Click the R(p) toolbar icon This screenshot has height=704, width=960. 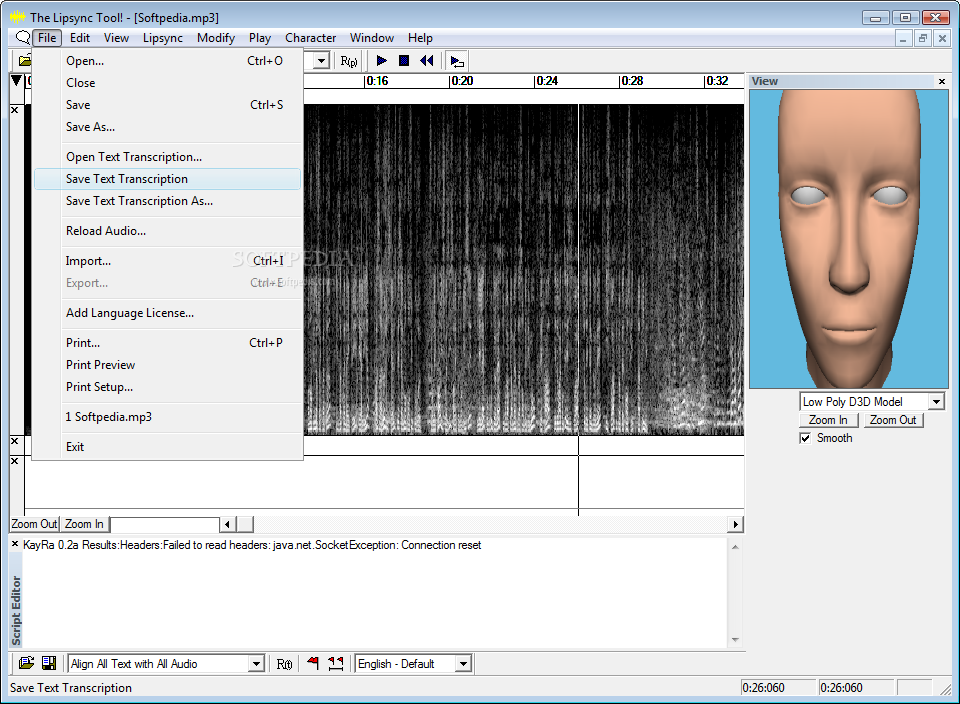coord(349,61)
